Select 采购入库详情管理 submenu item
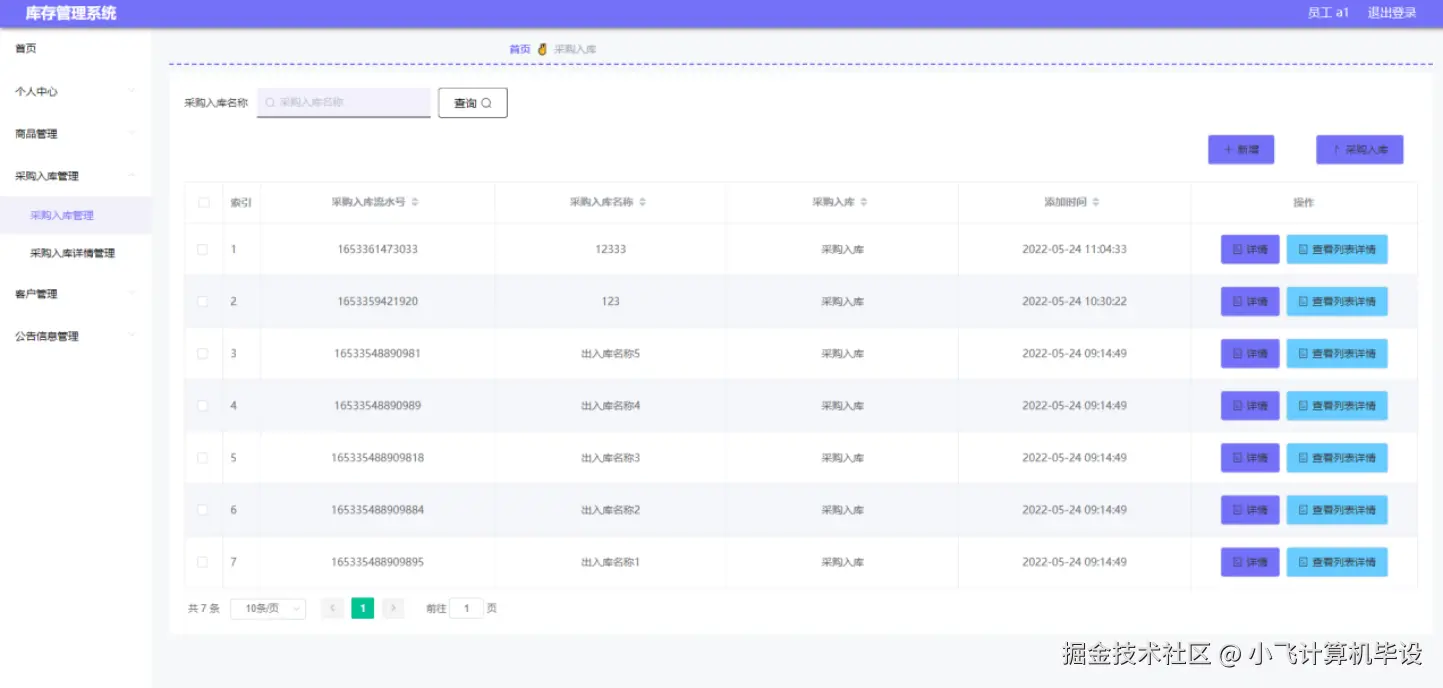This screenshot has height=688, width=1443. click(x=76, y=253)
